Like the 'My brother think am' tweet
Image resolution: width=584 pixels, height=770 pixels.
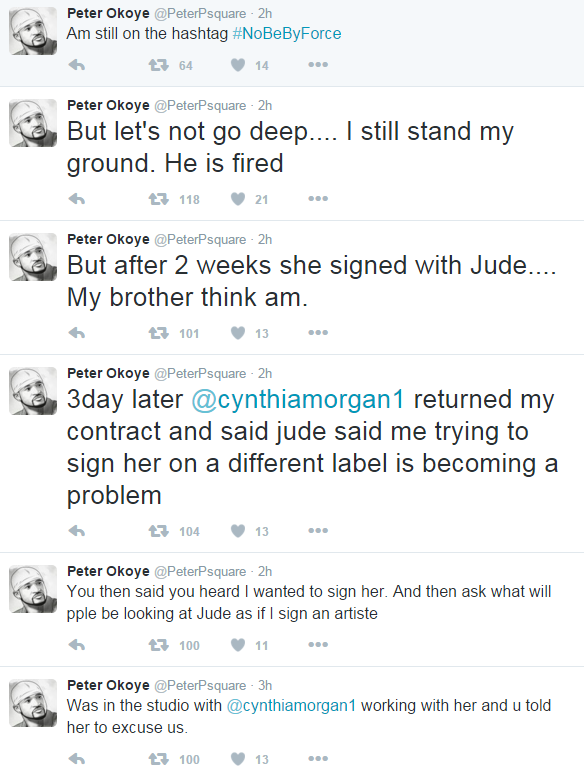pyautogui.click(x=238, y=333)
